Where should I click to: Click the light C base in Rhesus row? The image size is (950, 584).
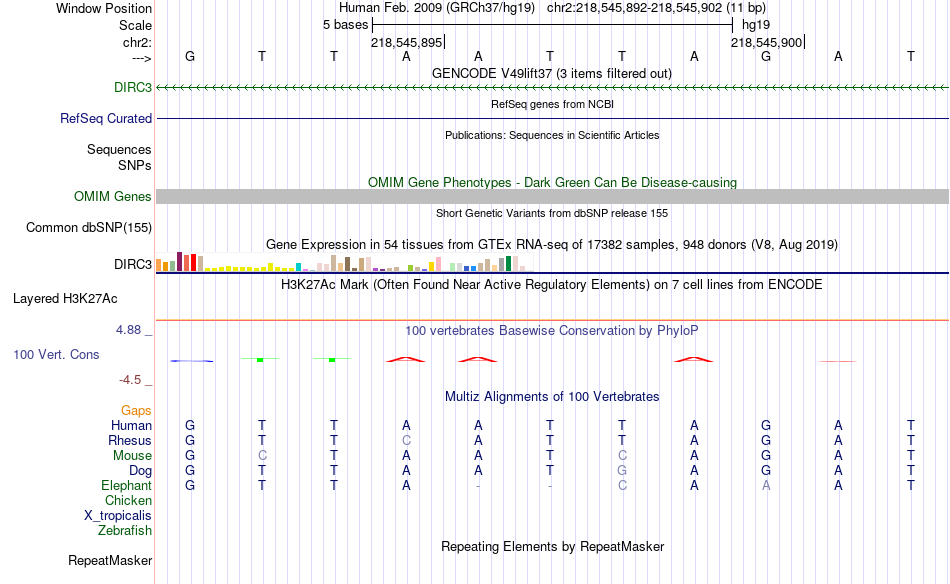click(x=406, y=440)
